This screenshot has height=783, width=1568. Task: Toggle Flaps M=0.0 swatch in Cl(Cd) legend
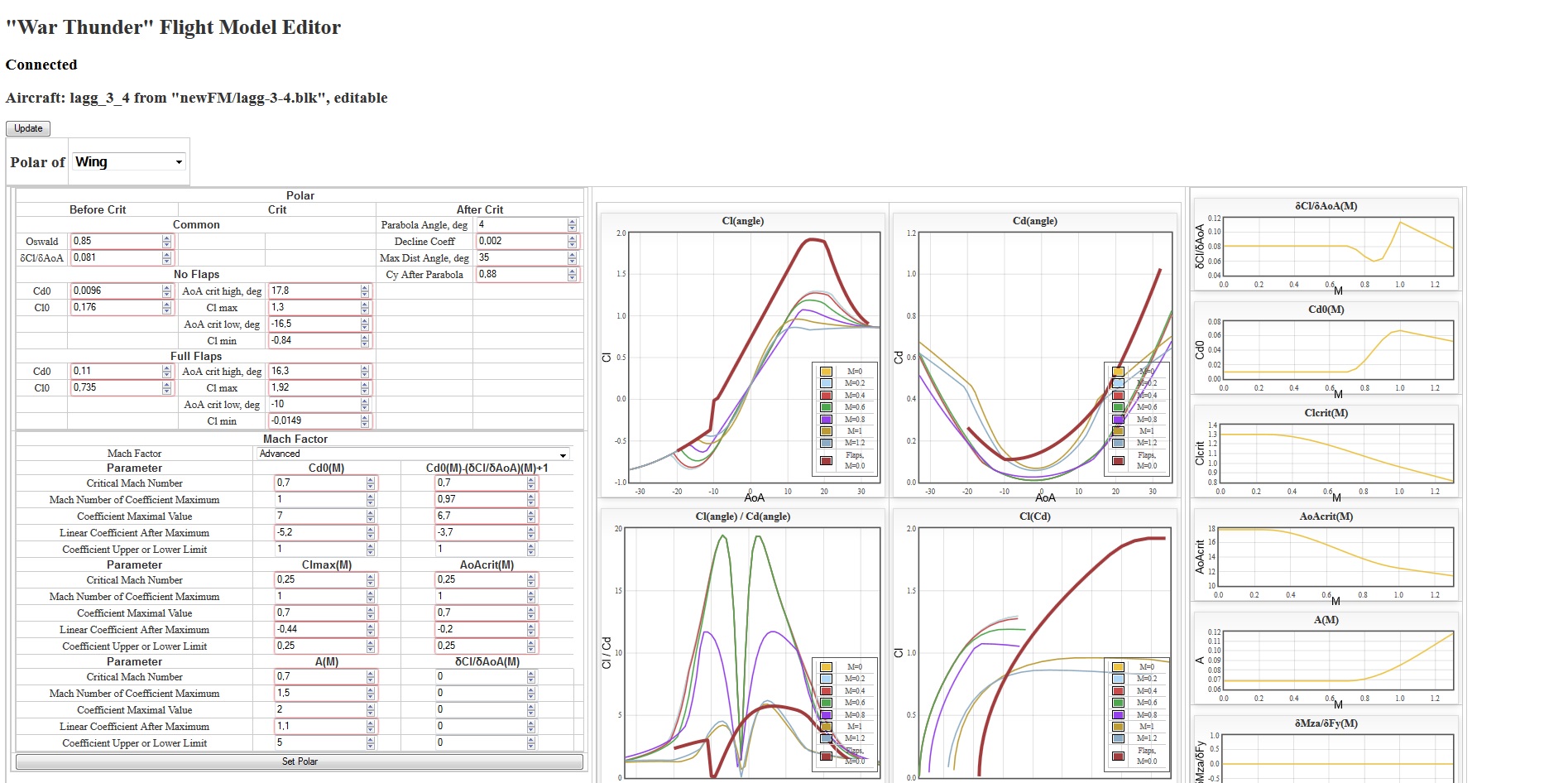pyautogui.click(x=1118, y=756)
